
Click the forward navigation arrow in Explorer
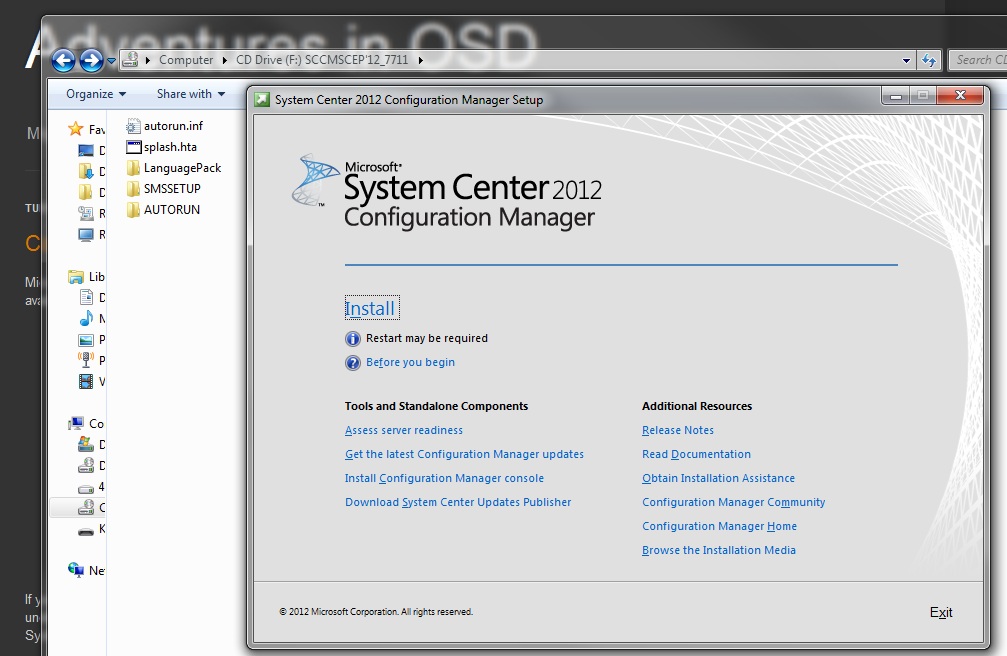click(x=88, y=61)
